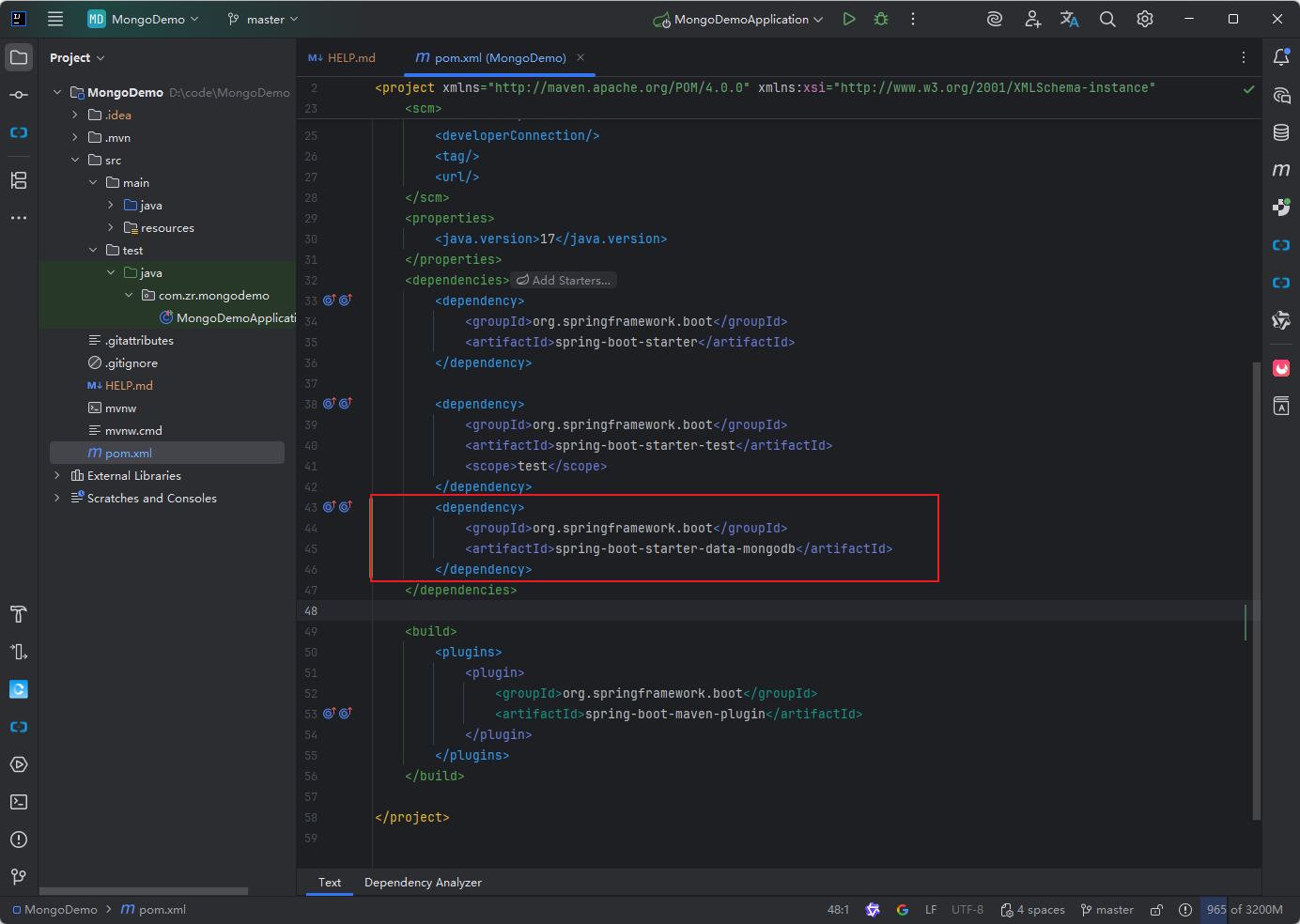This screenshot has width=1300, height=924.
Task: Debug MongoDemoApplication with the bug icon
Action: (881, 19)
